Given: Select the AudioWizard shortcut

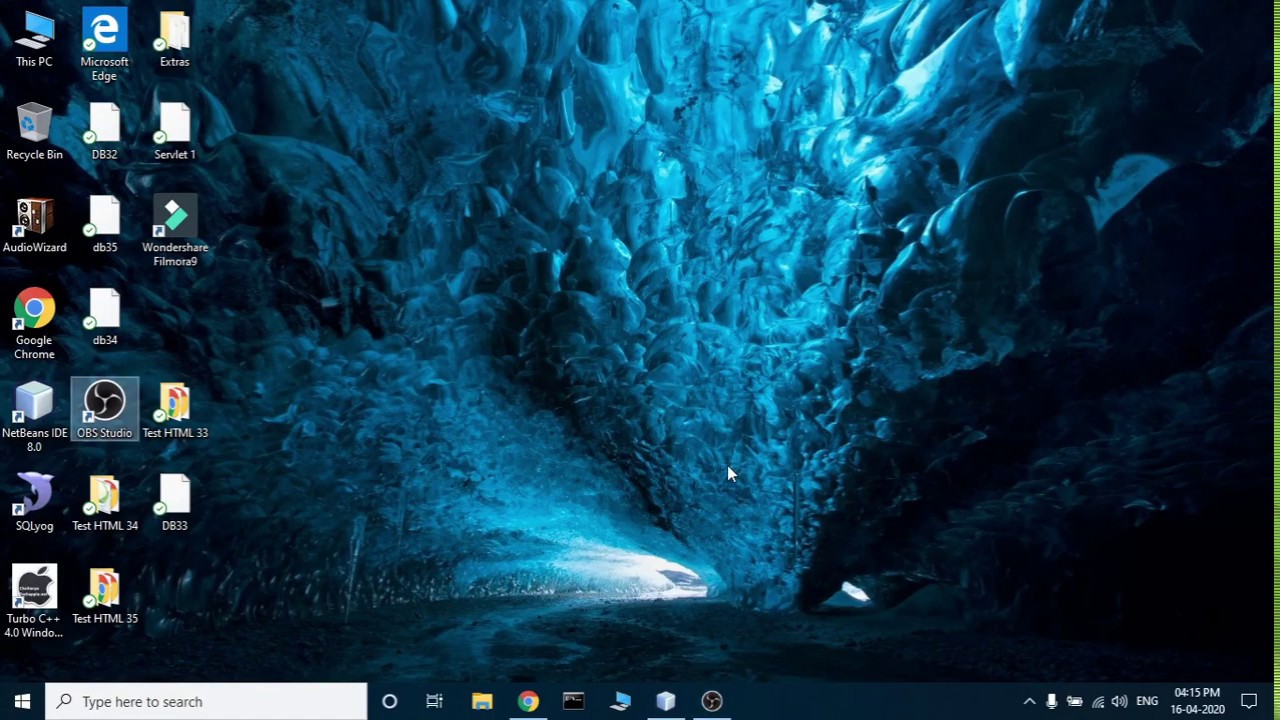Looking at the screenshot, I should (x=34, y=225).
